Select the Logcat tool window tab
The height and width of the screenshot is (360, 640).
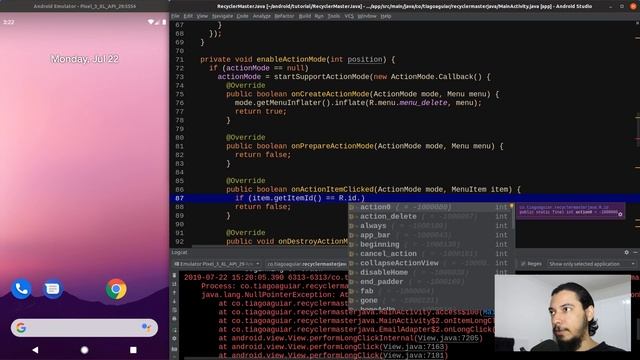180,253
